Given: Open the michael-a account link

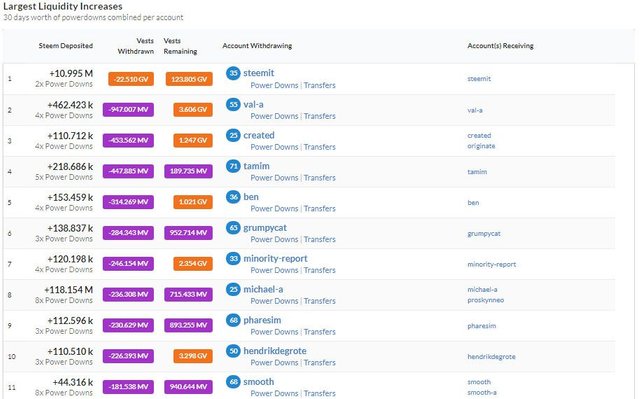Looking at the screenshot, I should [263, 289].
